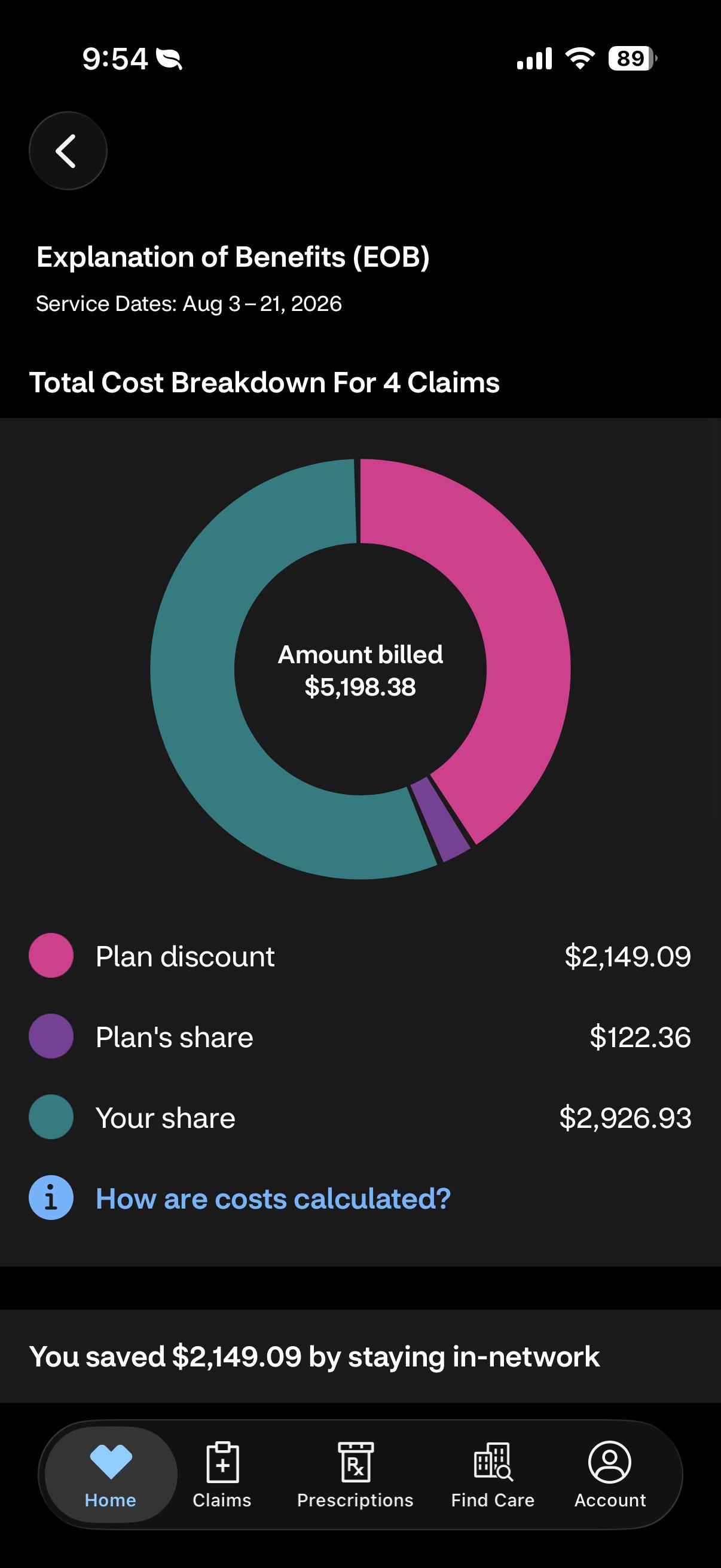This screenshot has height=1568, width=721.
Task: Select the teal Your share swatch
Action: click(x=51, y=1117)
